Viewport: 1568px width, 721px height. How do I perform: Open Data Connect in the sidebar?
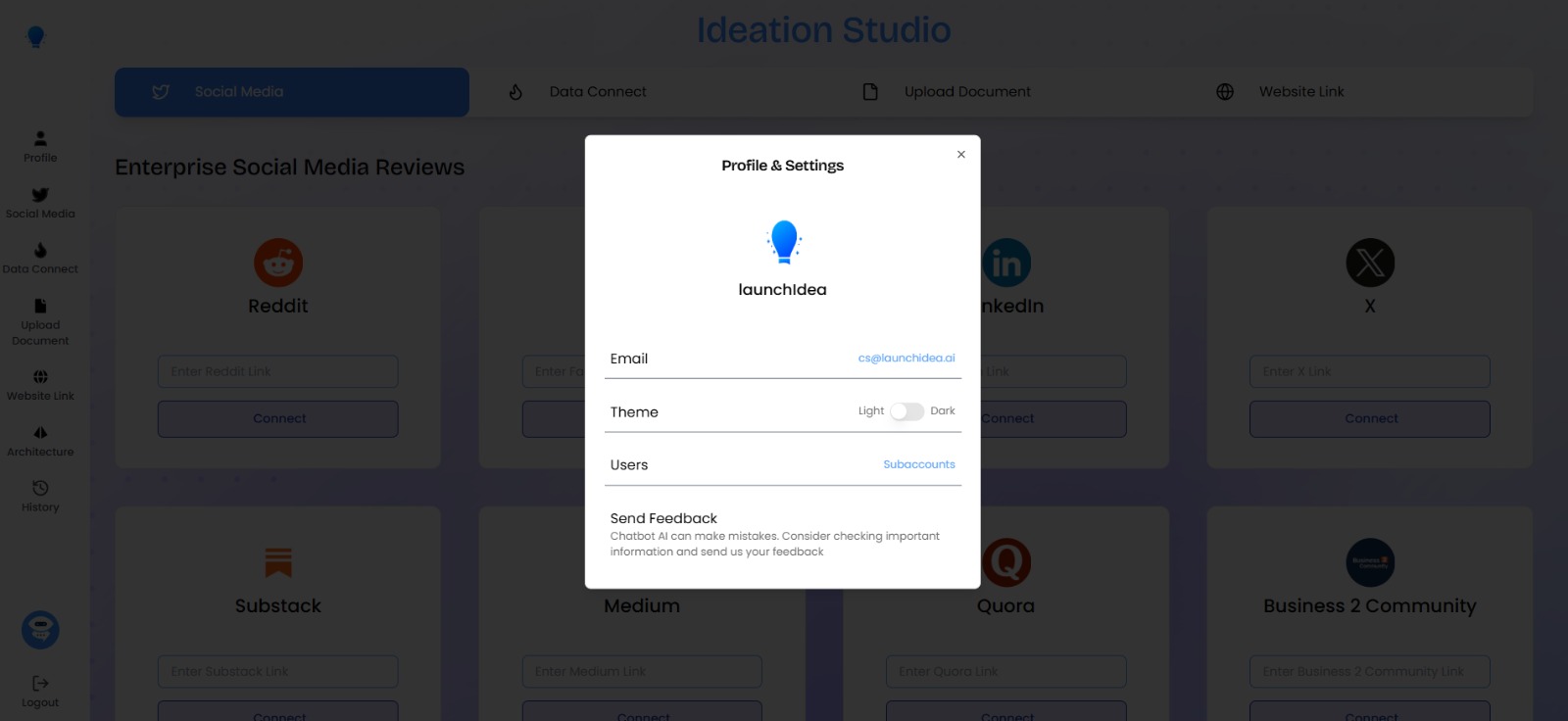tap(40, 258)
